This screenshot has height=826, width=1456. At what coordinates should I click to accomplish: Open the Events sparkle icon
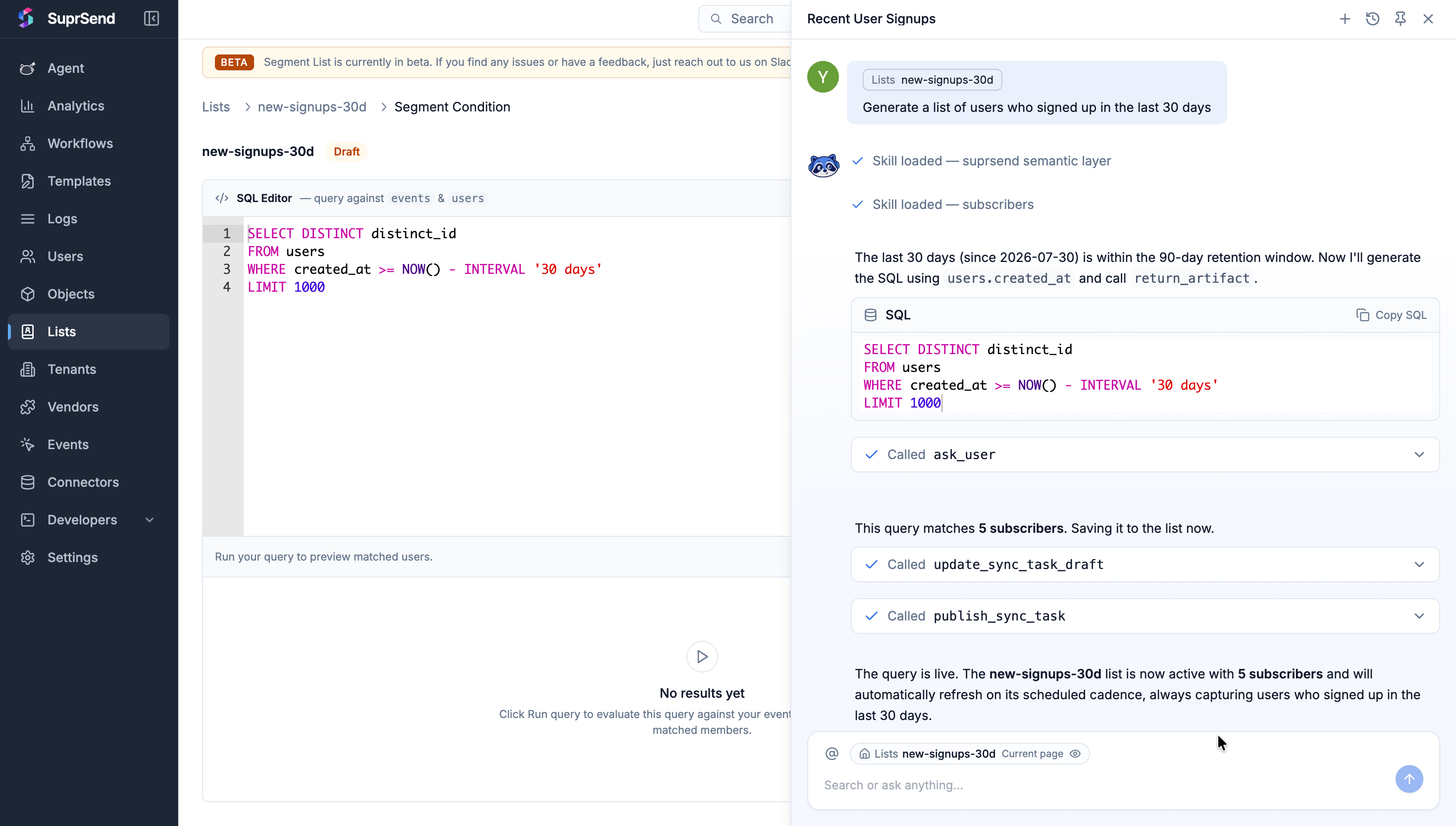[x=27, y=444]
